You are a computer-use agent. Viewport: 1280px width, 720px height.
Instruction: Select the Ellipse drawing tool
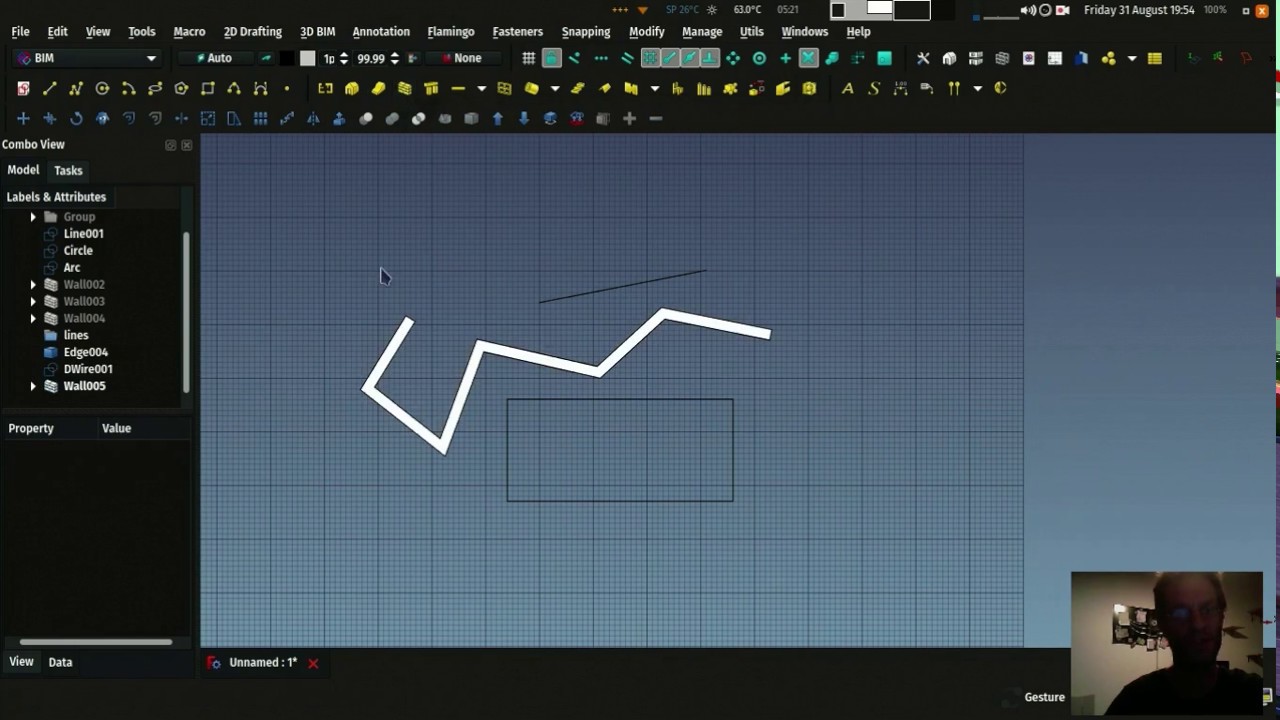click(155, 89)
